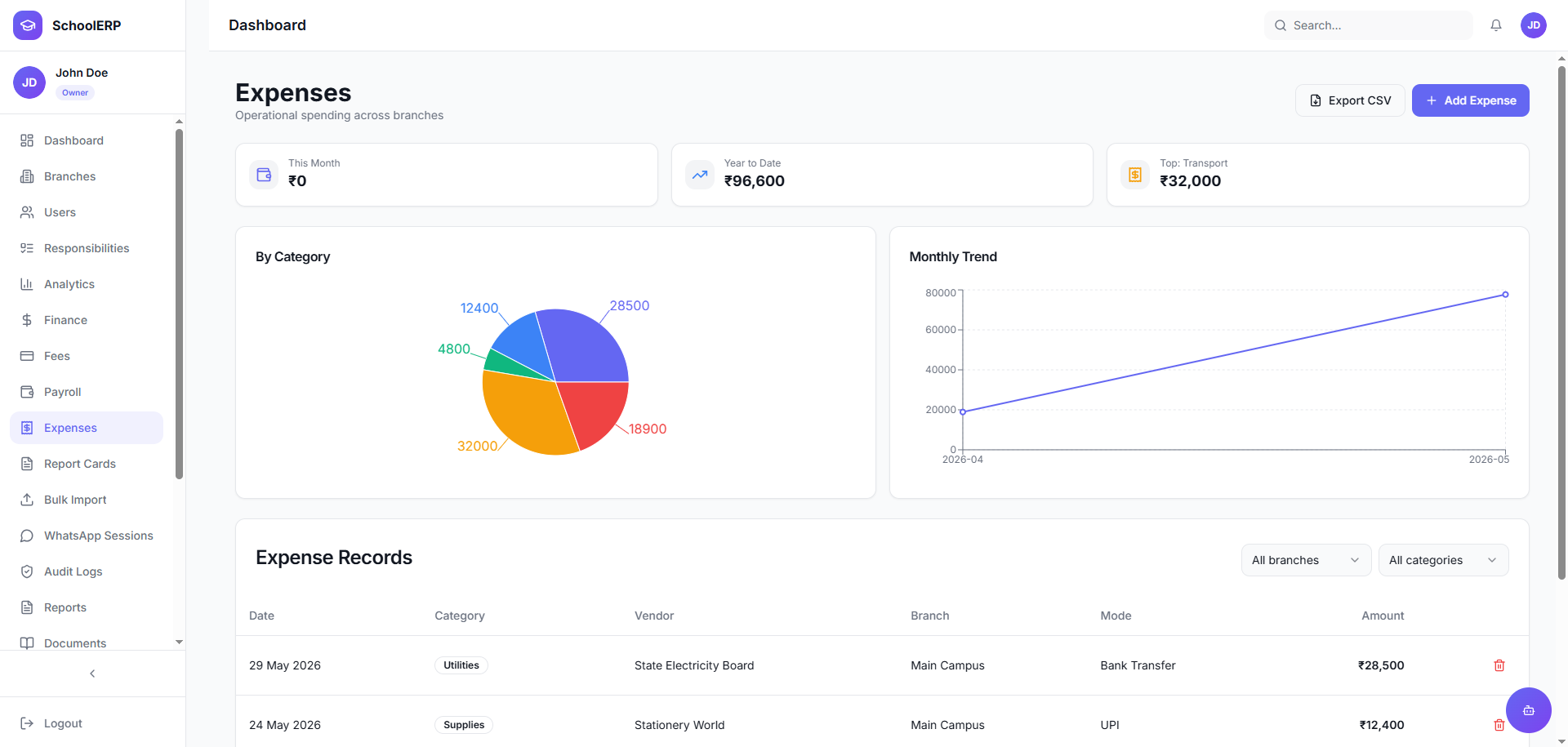Click the 2026-05 trend data point
1568x747 pixels.
[1505, 295]
